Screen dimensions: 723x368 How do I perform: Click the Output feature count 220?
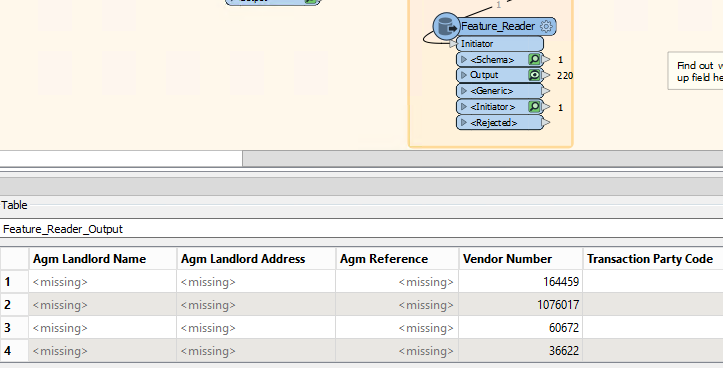click(565, 76)
